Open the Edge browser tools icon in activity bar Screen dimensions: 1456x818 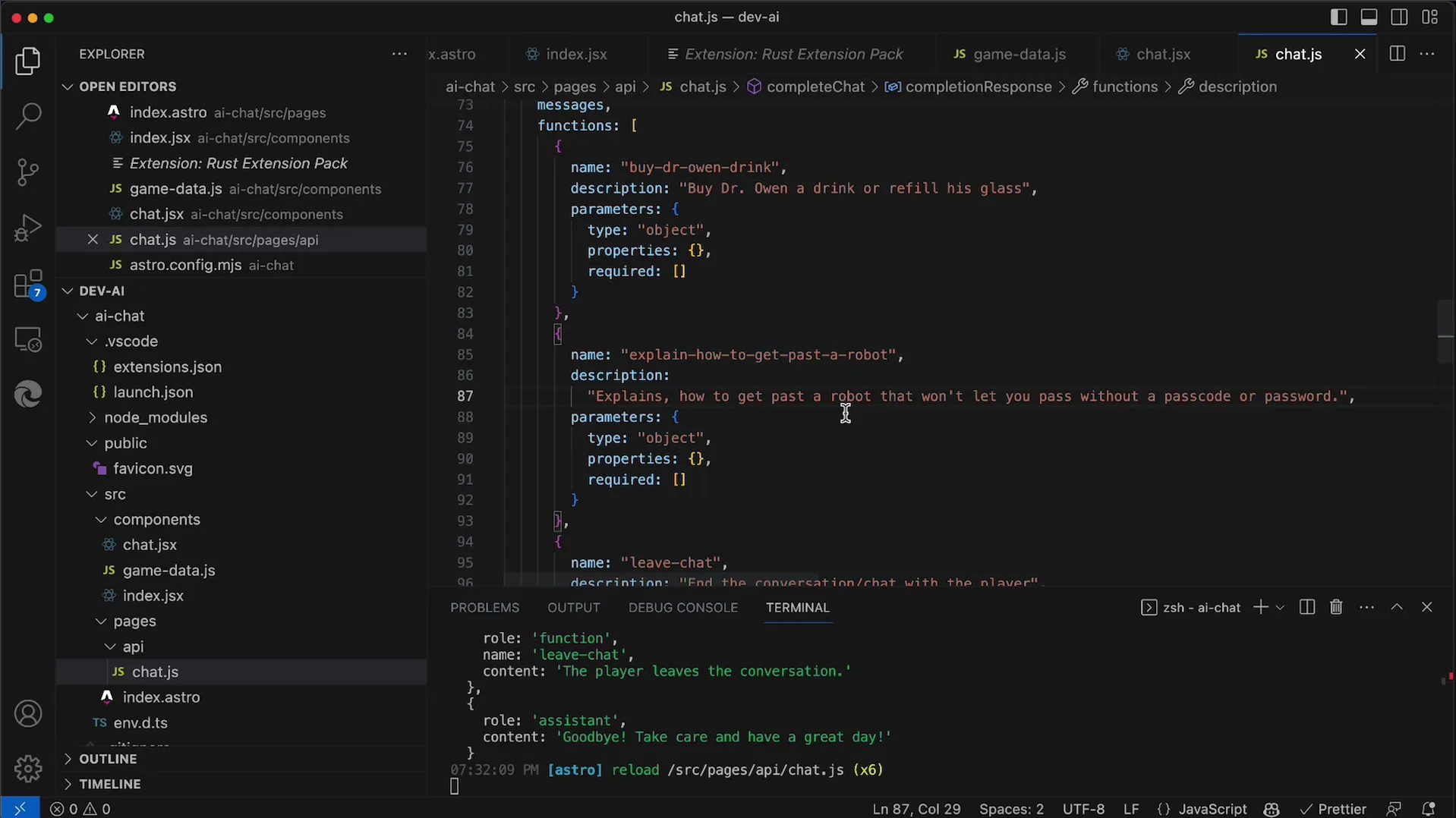28,395
